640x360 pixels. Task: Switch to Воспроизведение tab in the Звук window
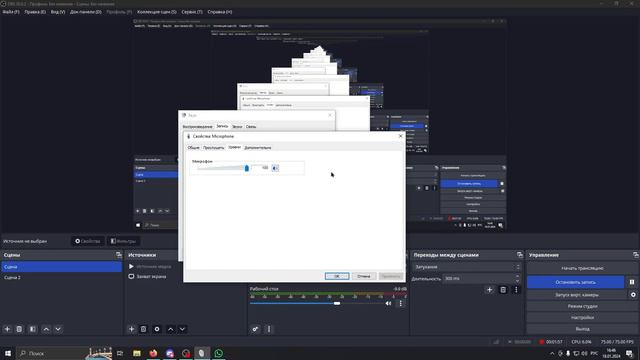(198, 127)
